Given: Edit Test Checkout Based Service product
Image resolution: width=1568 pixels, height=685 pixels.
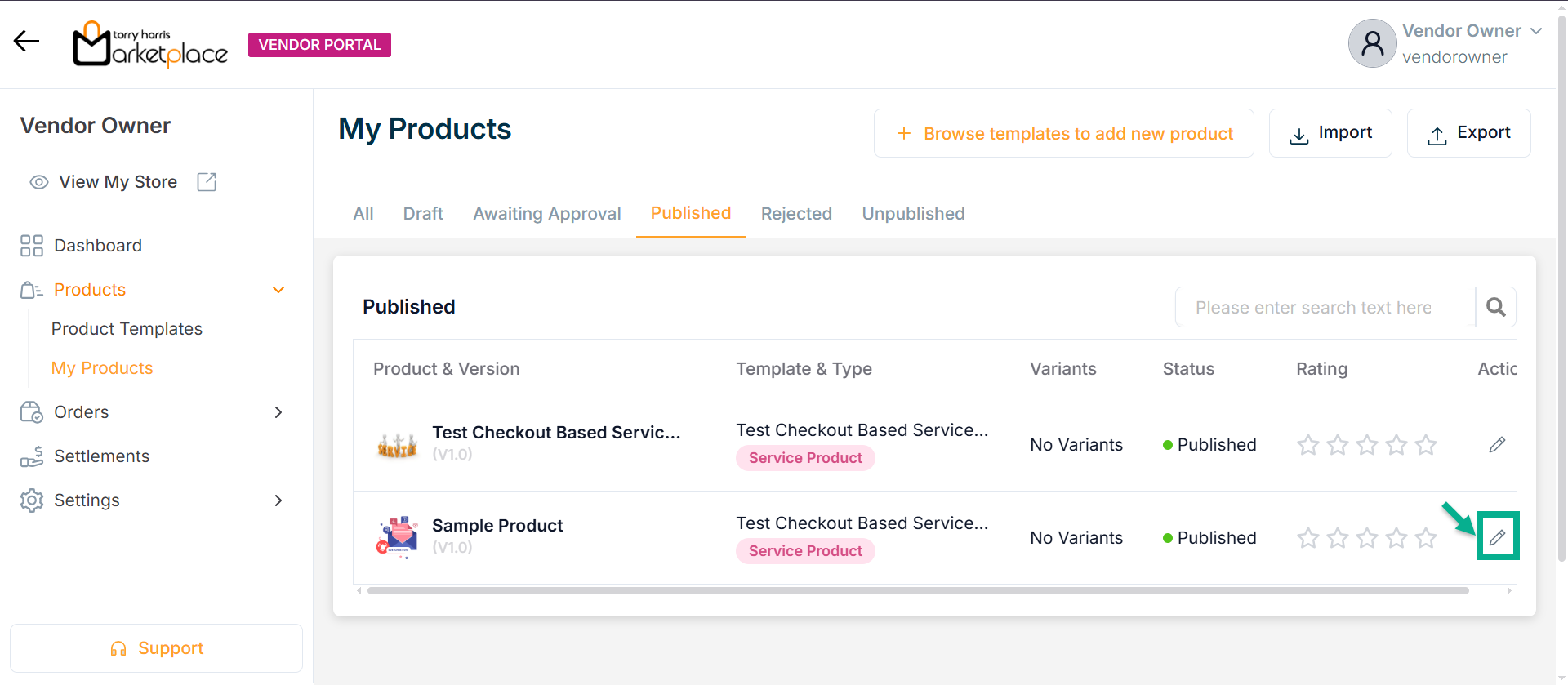Looking at the screenshot, I should pos(1497,445).
